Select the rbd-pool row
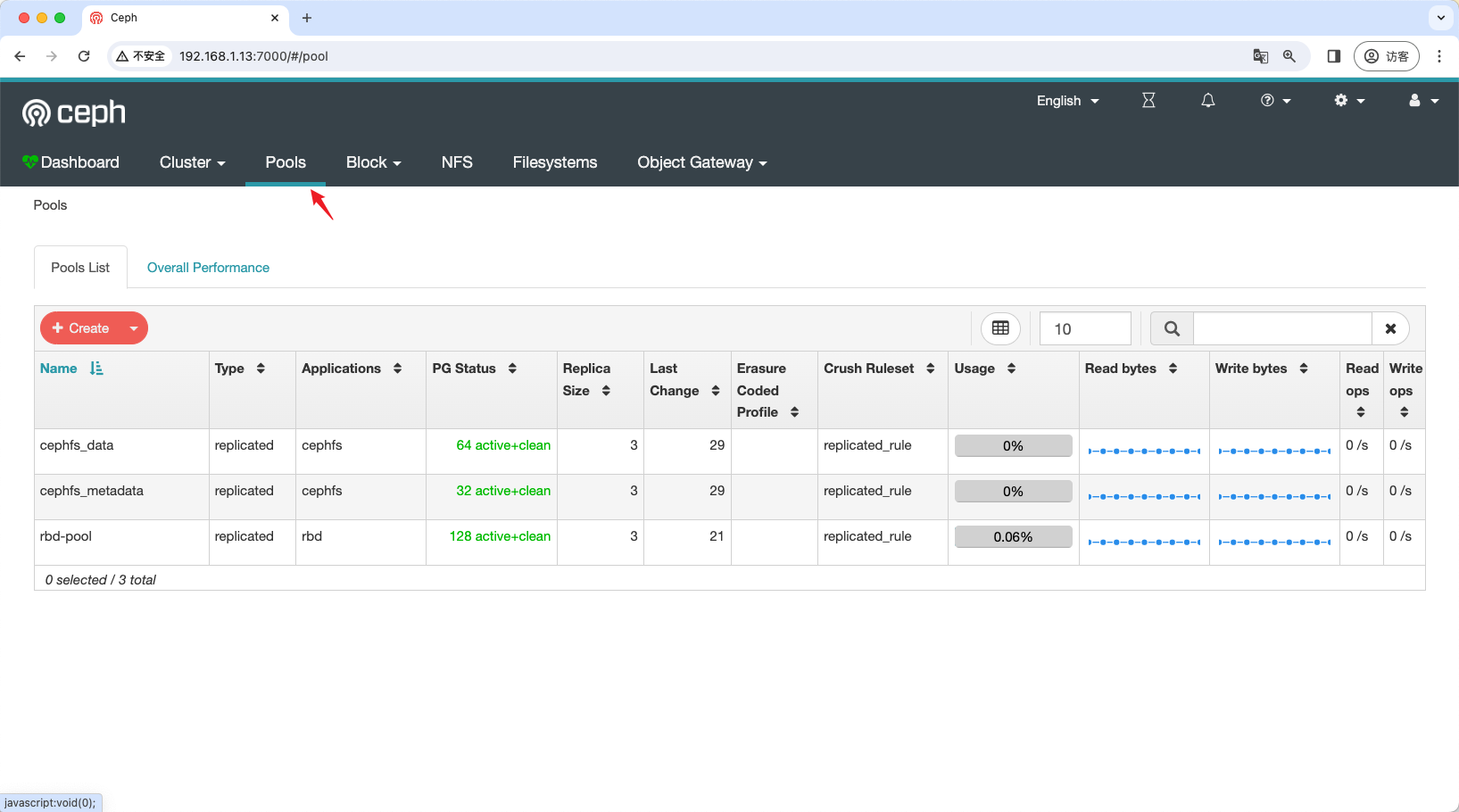 point(729,543)
